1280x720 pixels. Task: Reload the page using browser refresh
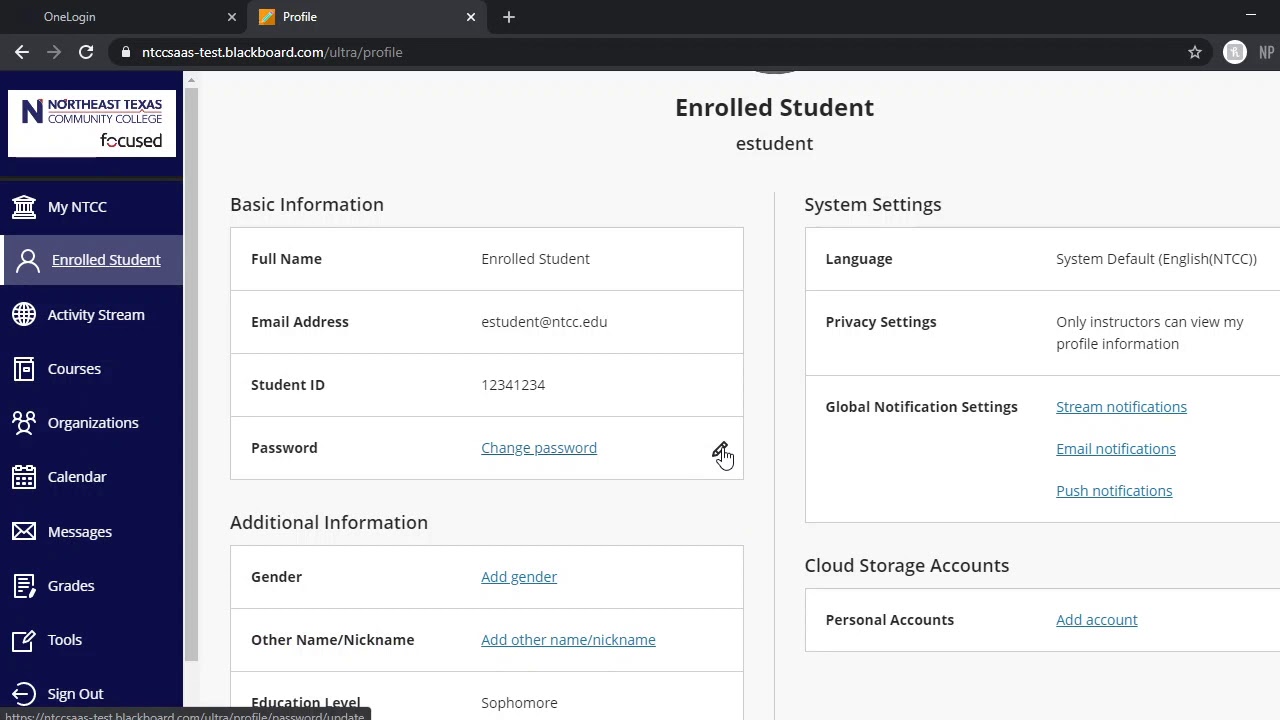(86, 52)
